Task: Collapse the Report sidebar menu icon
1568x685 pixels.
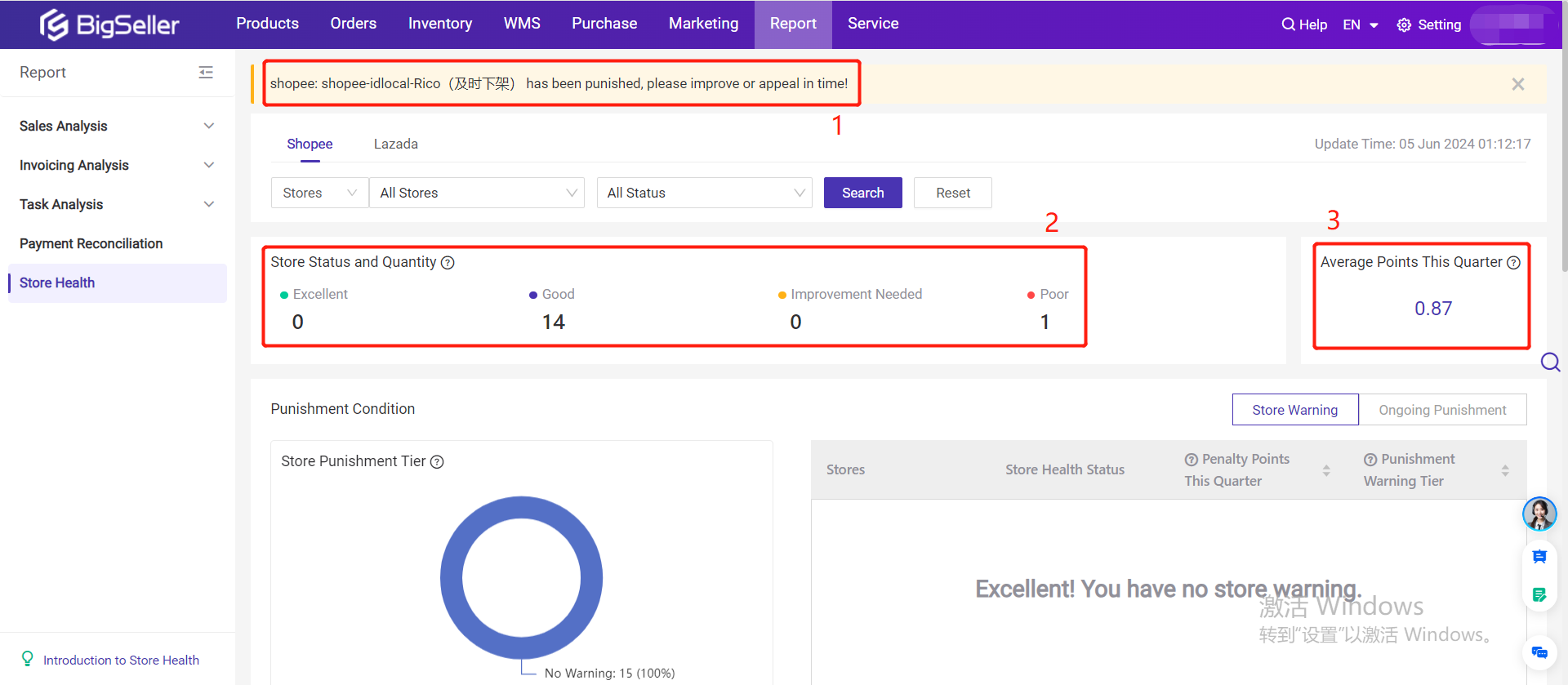Action: [x=206, y=73]
